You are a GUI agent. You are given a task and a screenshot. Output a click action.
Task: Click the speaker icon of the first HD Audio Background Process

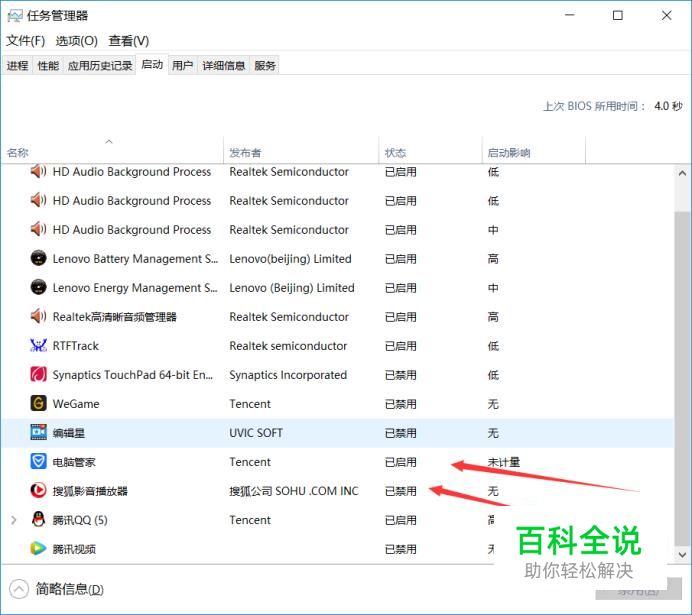38,171
